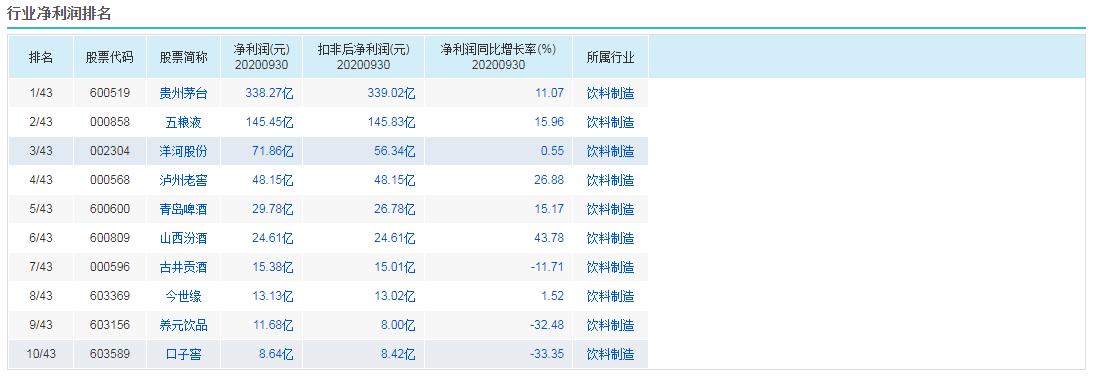Open the 养元饮品 stock link
This screenshot has width=1096, height=380.
[183, 325]
